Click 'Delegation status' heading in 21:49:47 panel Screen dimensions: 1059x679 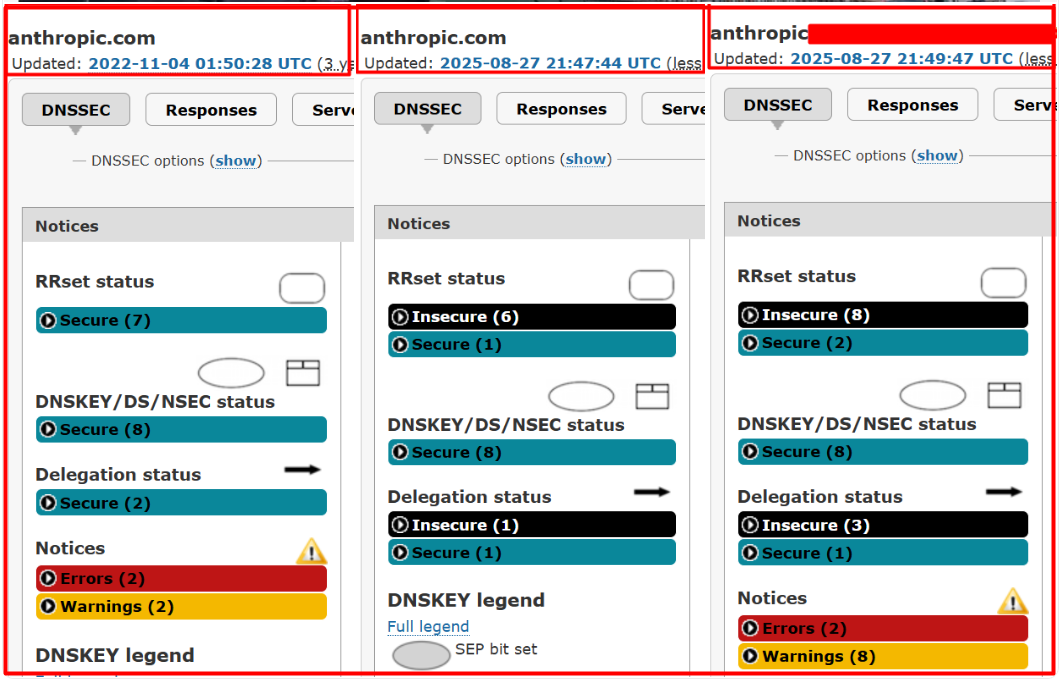[820, 497]
